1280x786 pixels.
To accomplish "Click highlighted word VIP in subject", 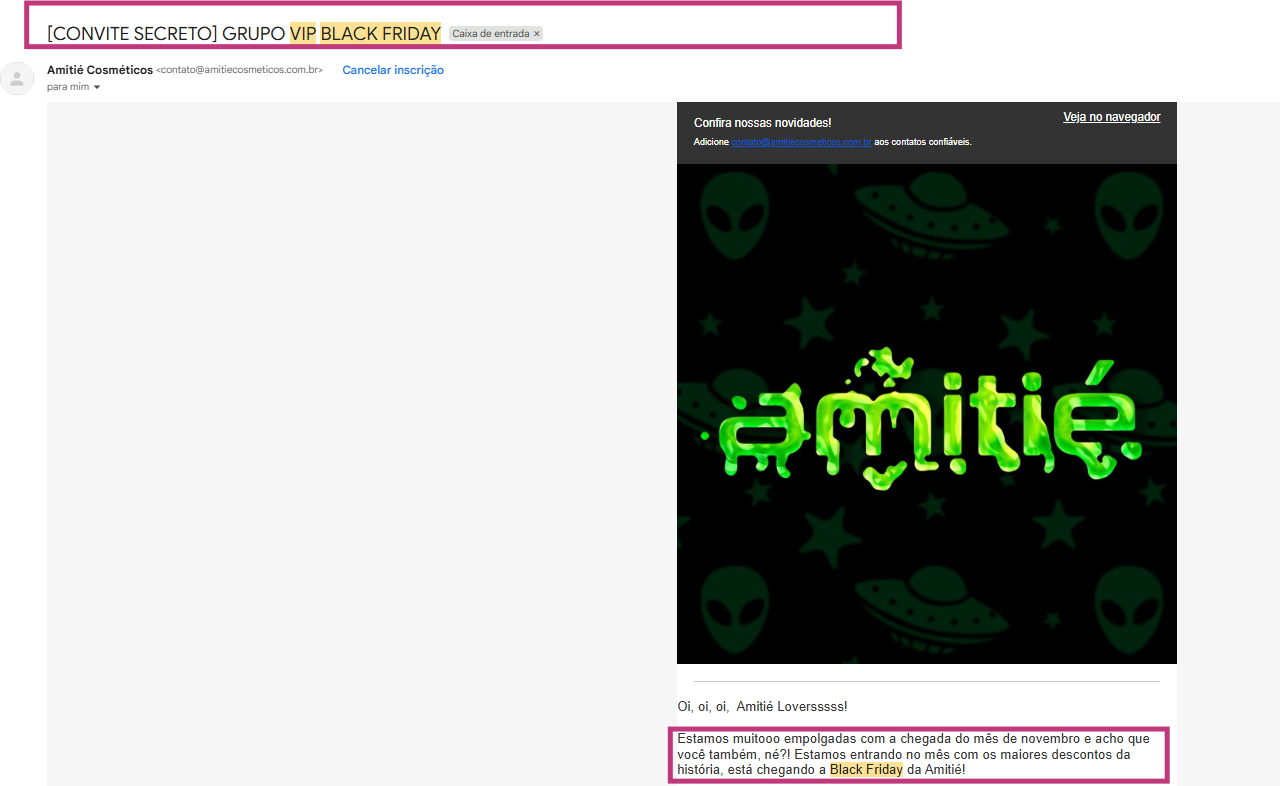I will pyautogui.click(x=302, y=34).
